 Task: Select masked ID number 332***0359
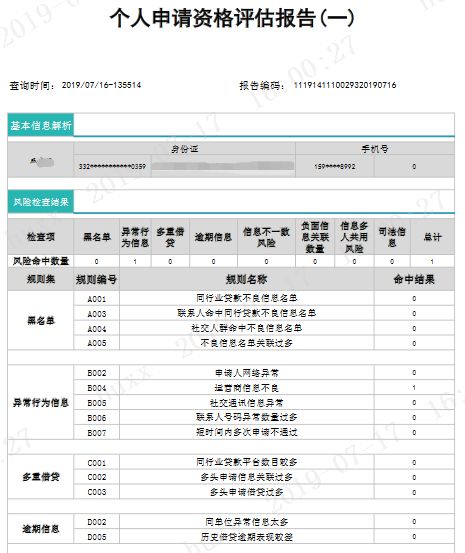click(x=112, y=166)
